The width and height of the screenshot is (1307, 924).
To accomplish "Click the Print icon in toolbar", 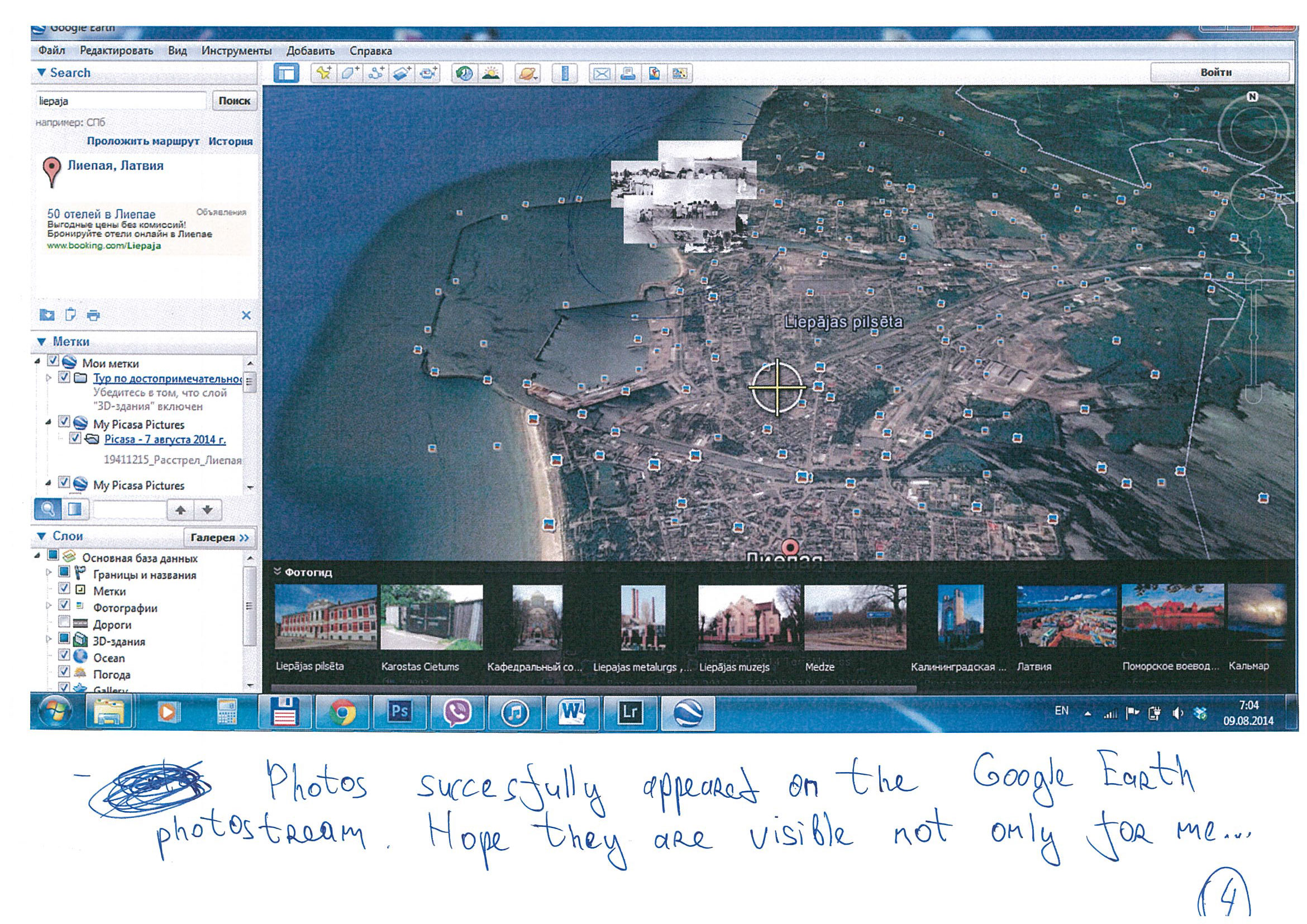I will coord(628,73).
